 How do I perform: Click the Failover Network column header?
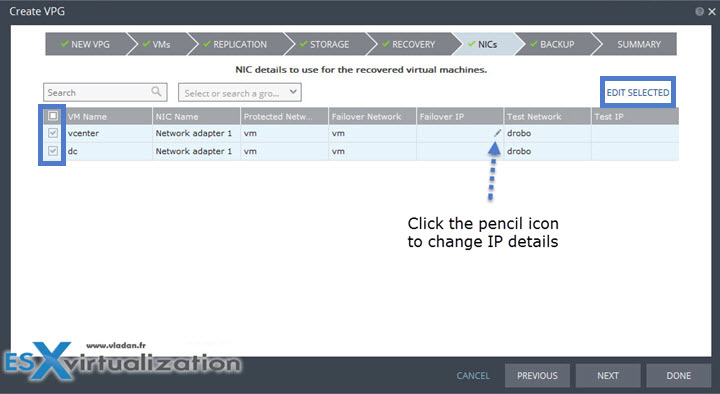pyautogui.click(x=372, y=117)
